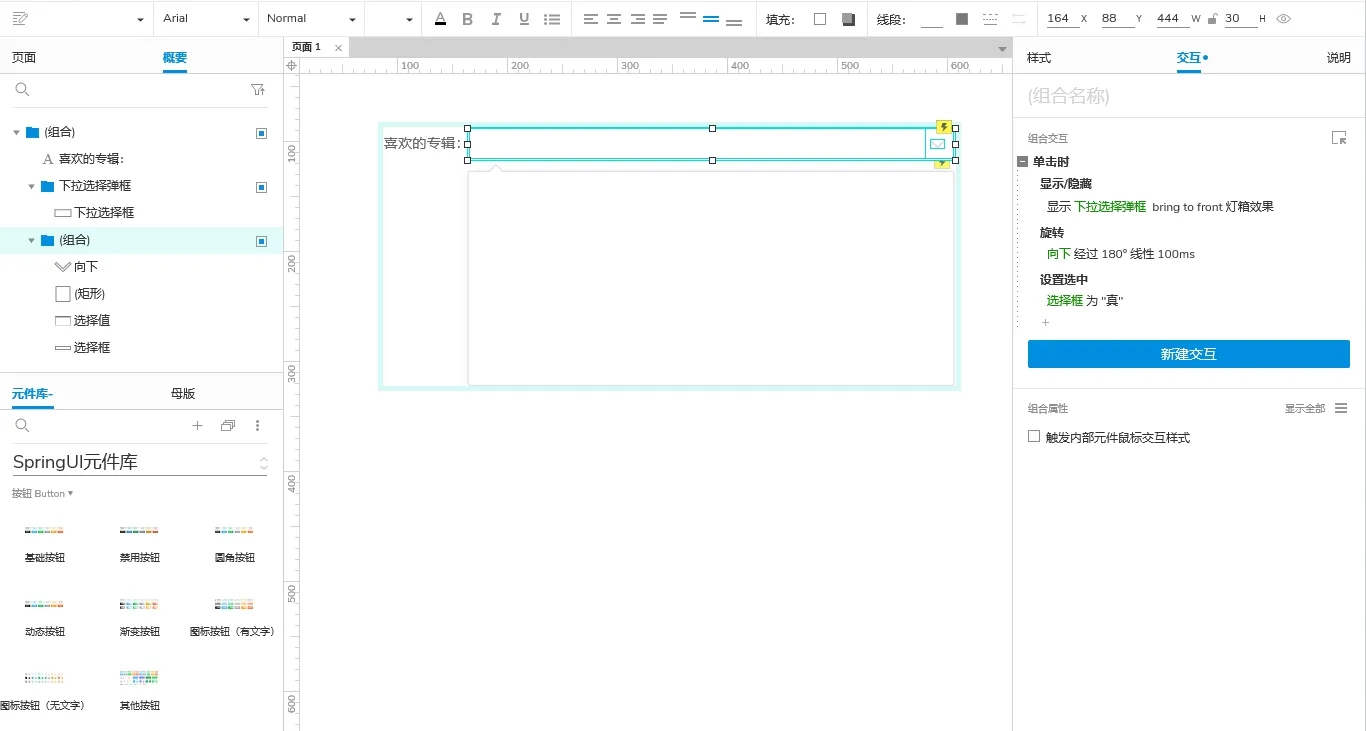Click the 显示全部 link
Screen dimensions: 1366x731
coord(1305,409)
